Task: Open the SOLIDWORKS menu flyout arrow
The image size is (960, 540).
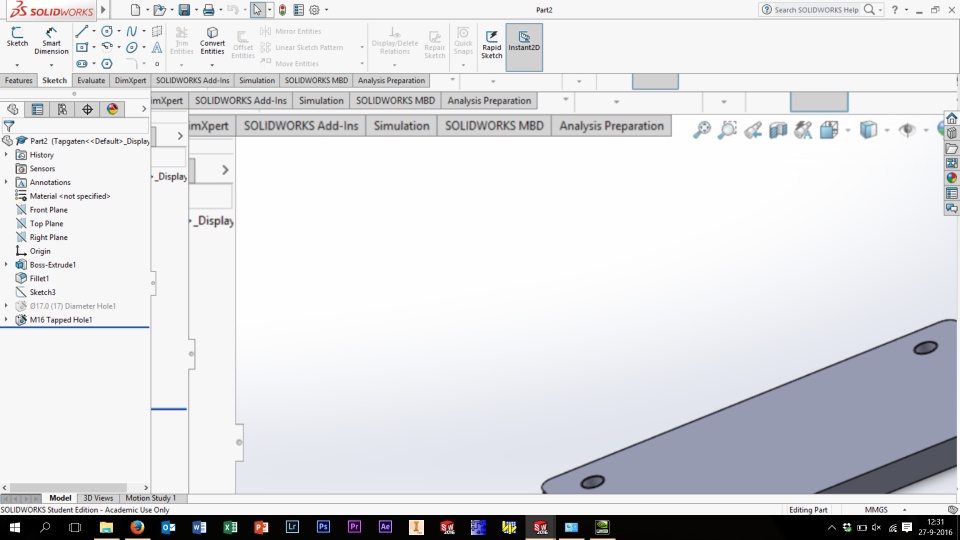Action: [x=103, y=9]
